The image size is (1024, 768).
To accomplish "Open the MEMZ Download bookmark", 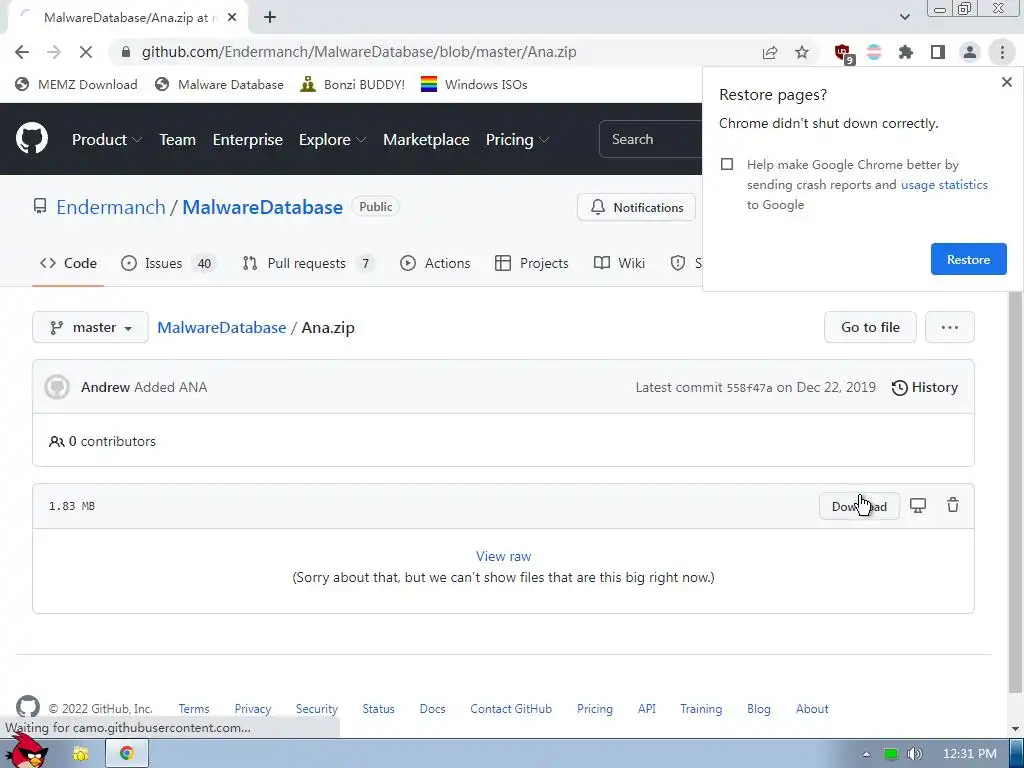I will [x=76, y=84].
